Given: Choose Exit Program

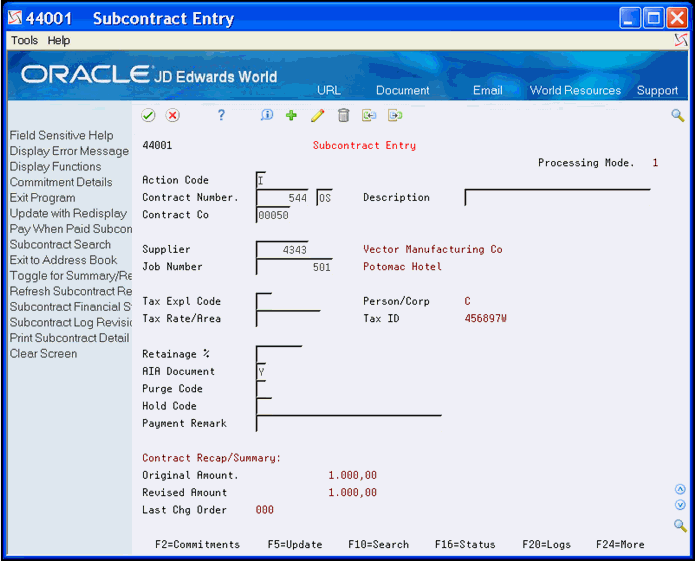Looking at the screenshot, I should (x=43, y=198).
